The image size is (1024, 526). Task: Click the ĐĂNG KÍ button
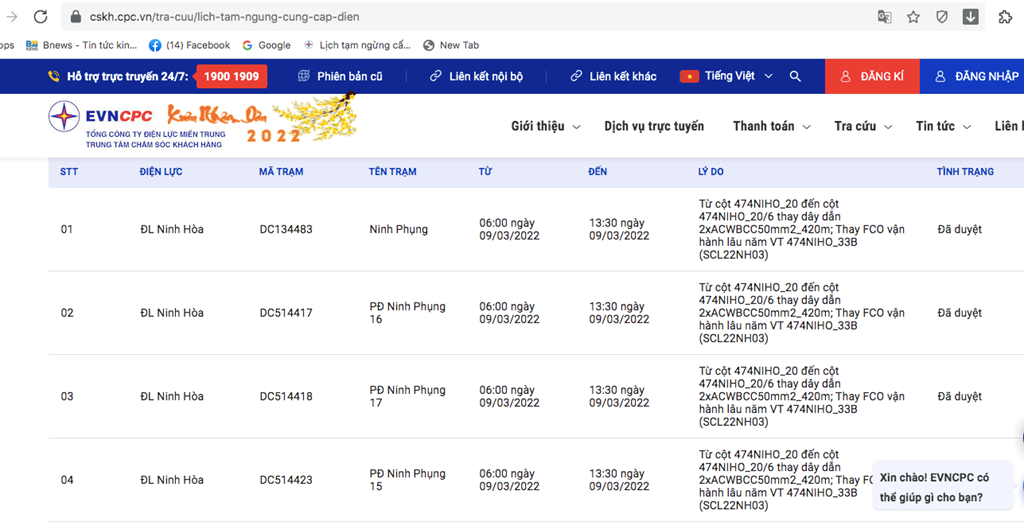tap(872, 76)
